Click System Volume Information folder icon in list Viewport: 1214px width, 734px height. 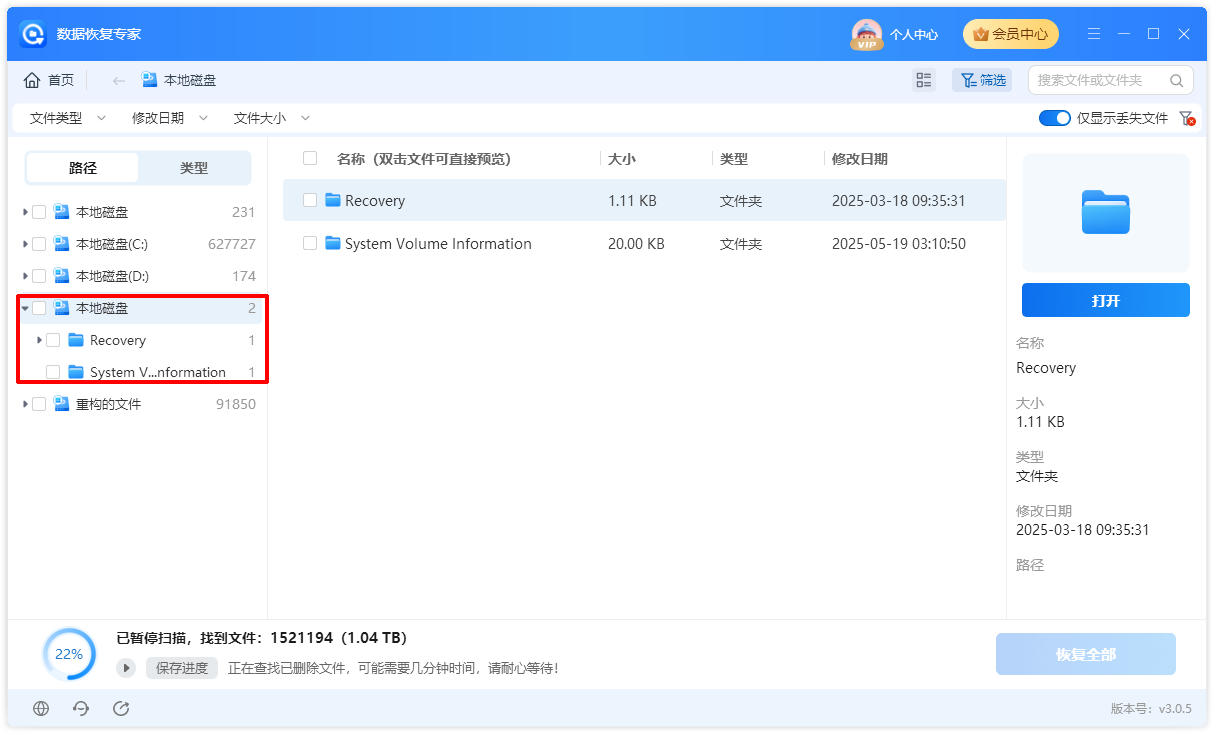pyautogui.click(x=333, y=243)
